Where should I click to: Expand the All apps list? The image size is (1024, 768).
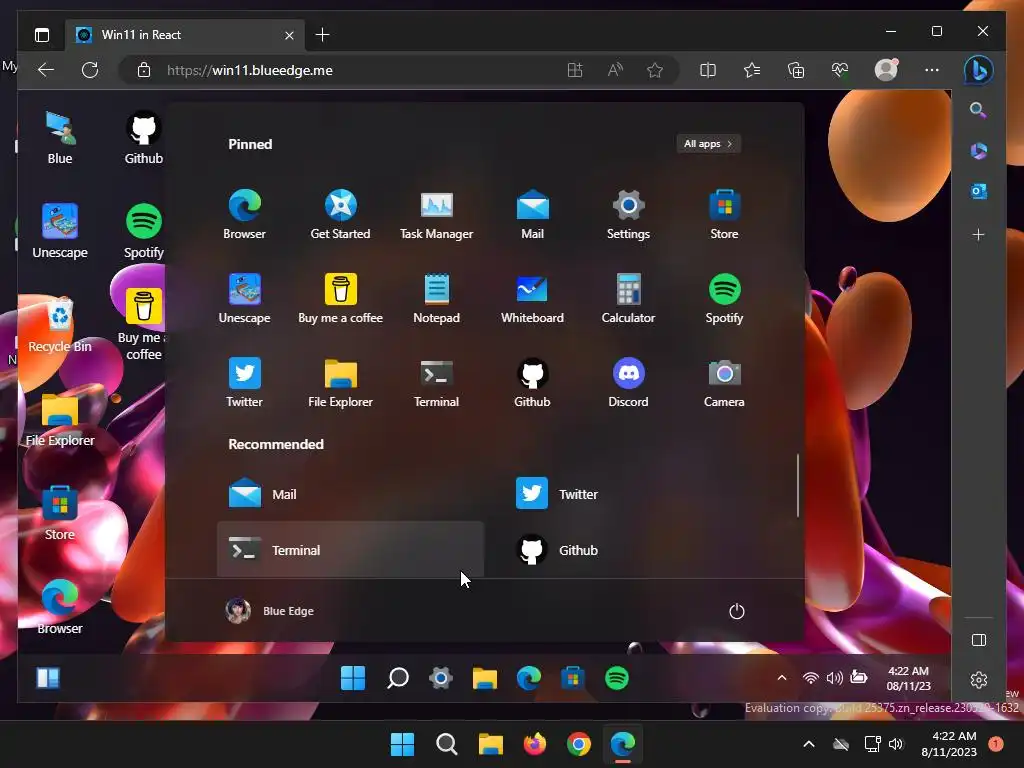pos(709,144)
